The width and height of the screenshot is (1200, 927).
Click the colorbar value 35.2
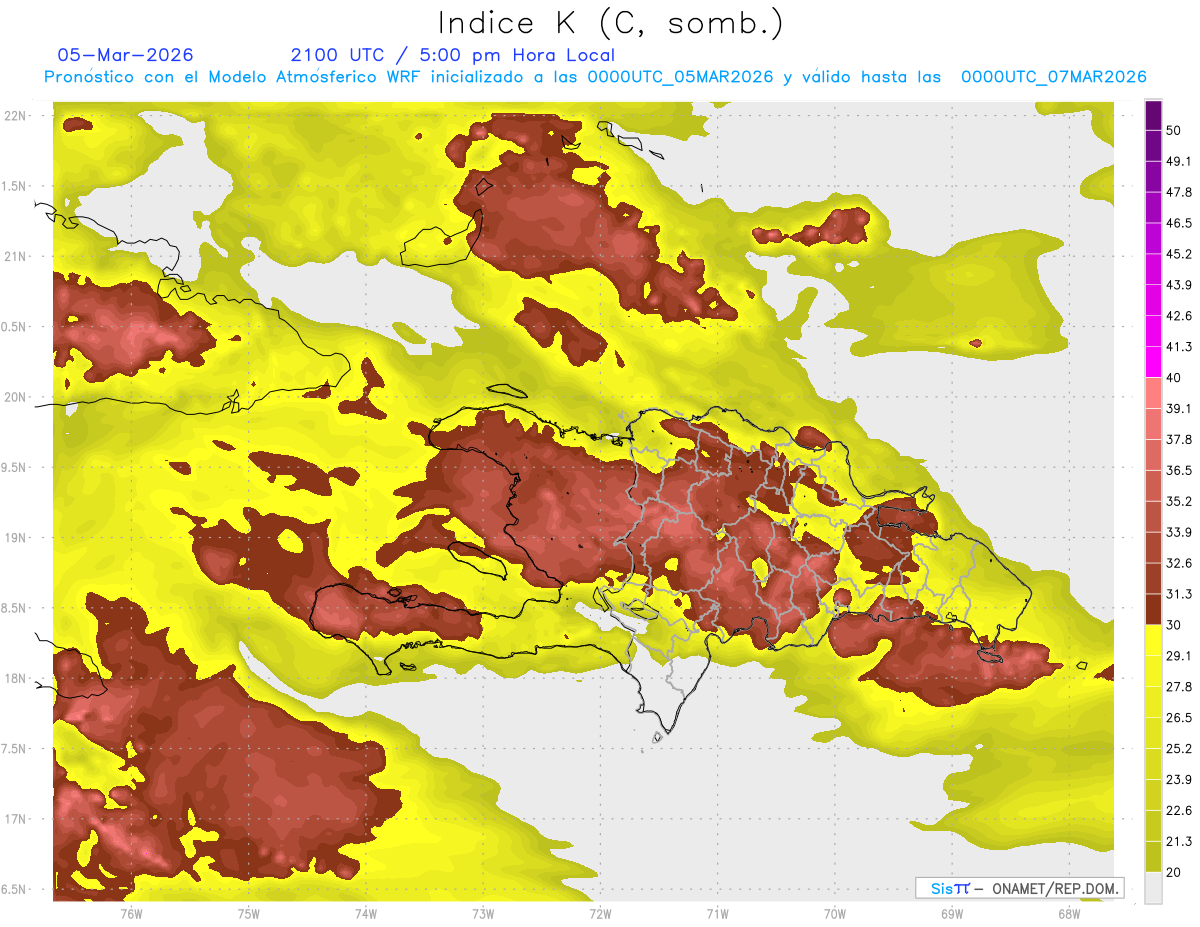point(1180,501)
